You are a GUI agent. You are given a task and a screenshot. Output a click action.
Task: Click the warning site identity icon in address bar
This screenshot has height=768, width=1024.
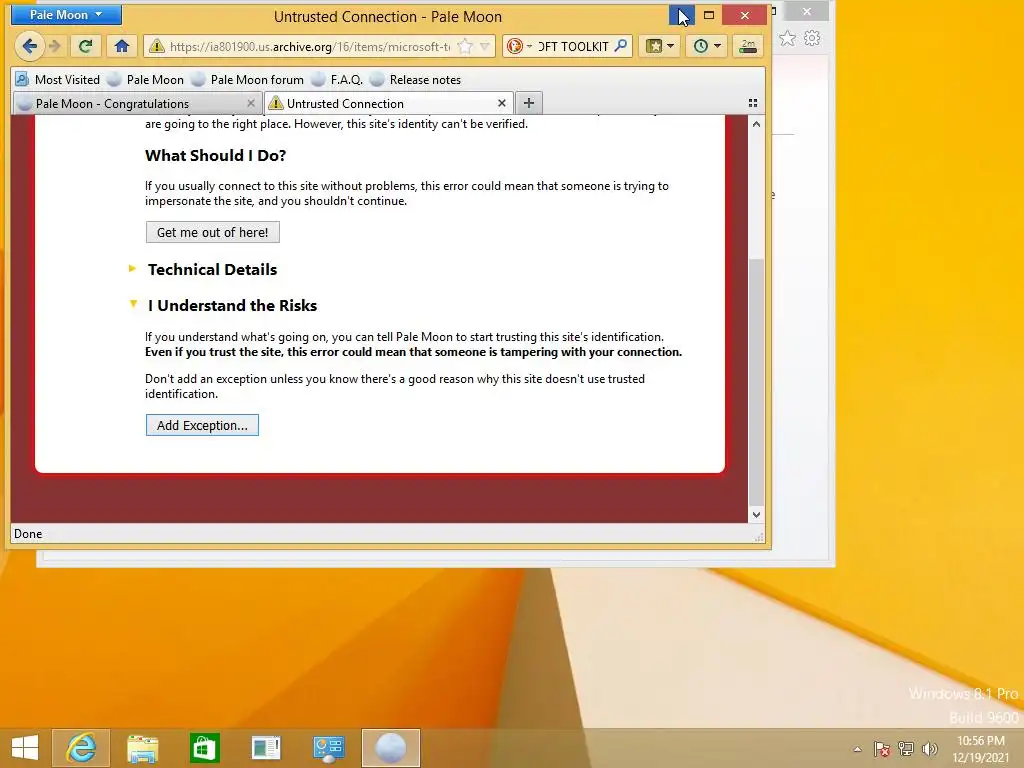(x=156, y=46)
